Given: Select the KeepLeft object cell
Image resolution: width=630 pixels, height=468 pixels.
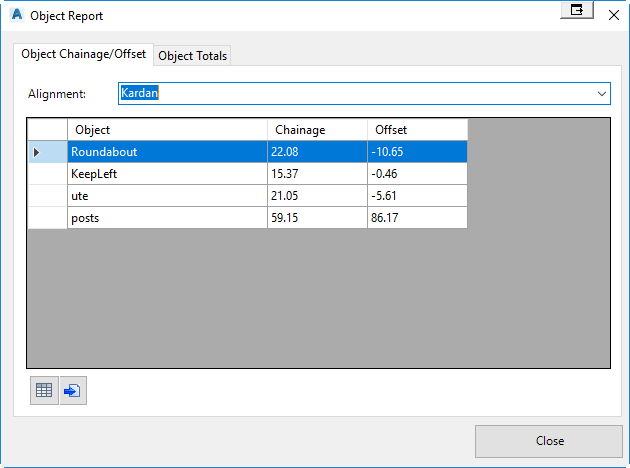Looking at the screenshot, I should point(167,174).
